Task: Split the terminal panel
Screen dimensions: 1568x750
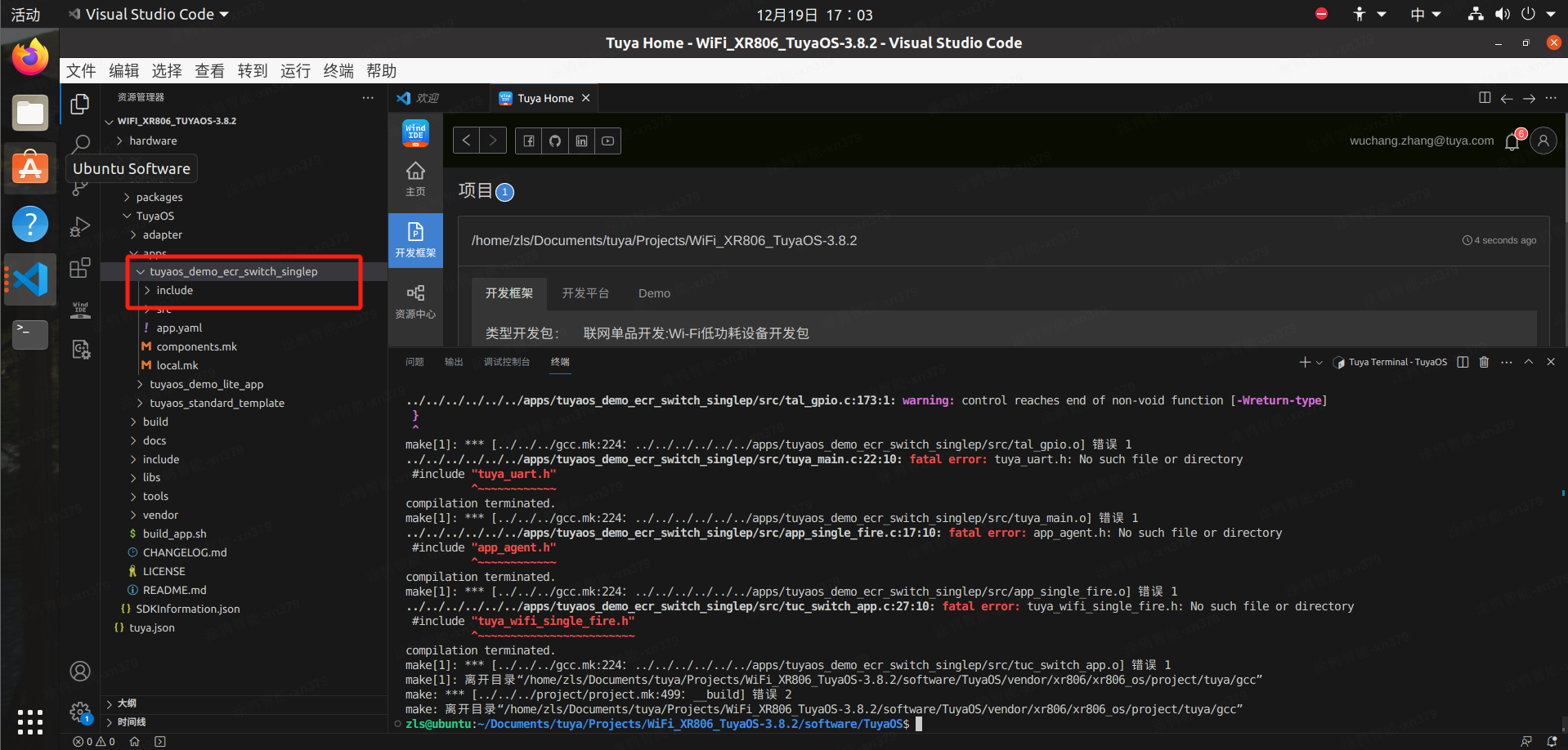Action: [x=1463, y=362]
